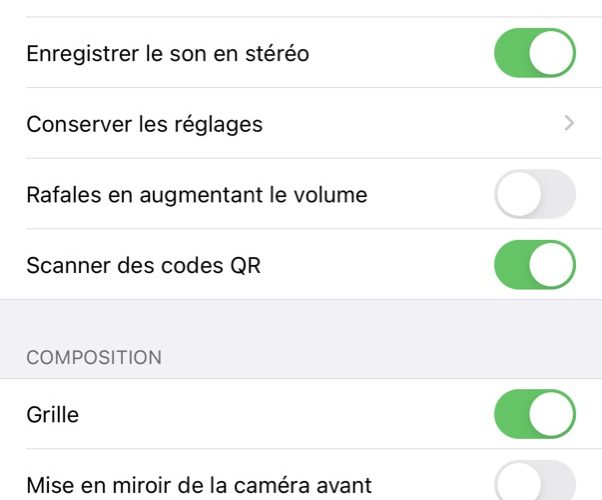
Task: Click the word réglages in Conserver row
Action: coord(218,125)
